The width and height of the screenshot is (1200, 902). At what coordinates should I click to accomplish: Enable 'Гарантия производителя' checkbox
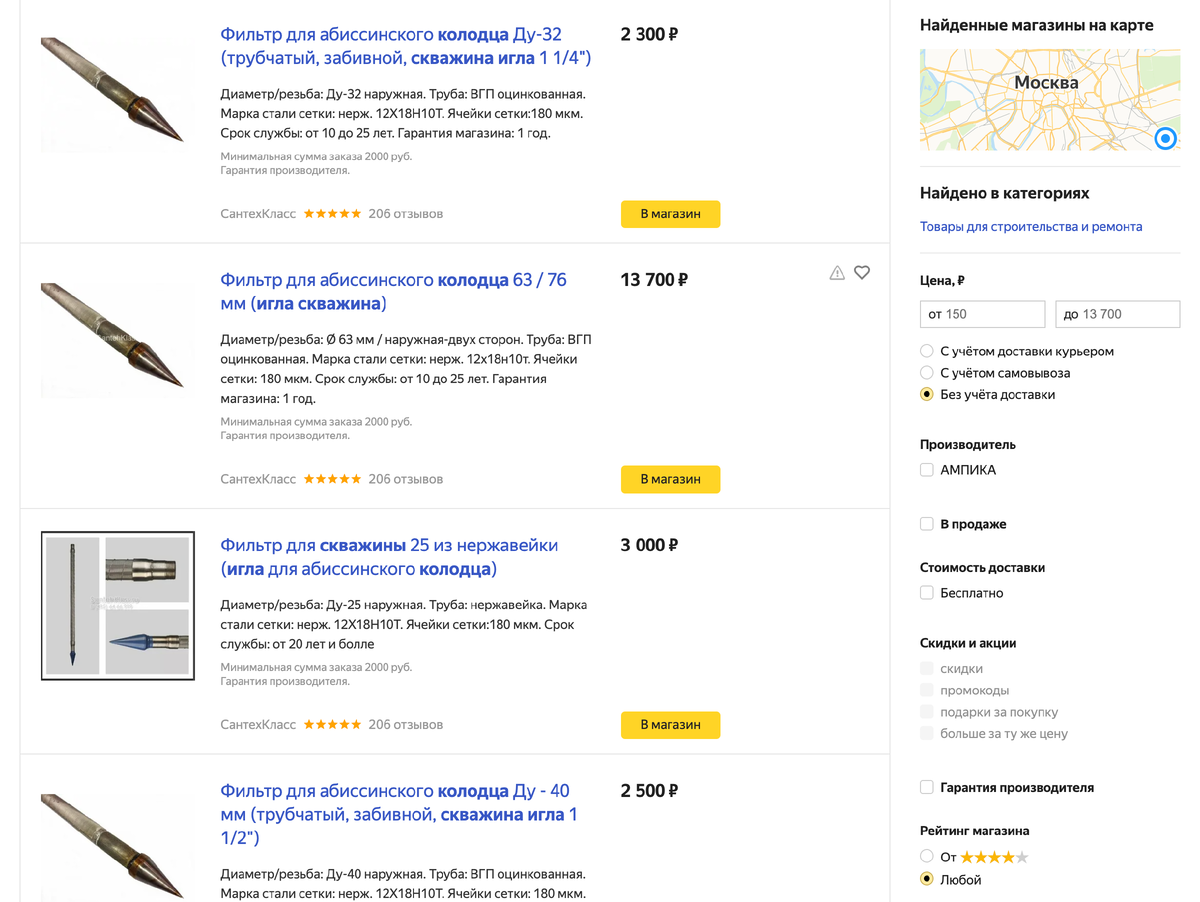click(x=927, y=788)
